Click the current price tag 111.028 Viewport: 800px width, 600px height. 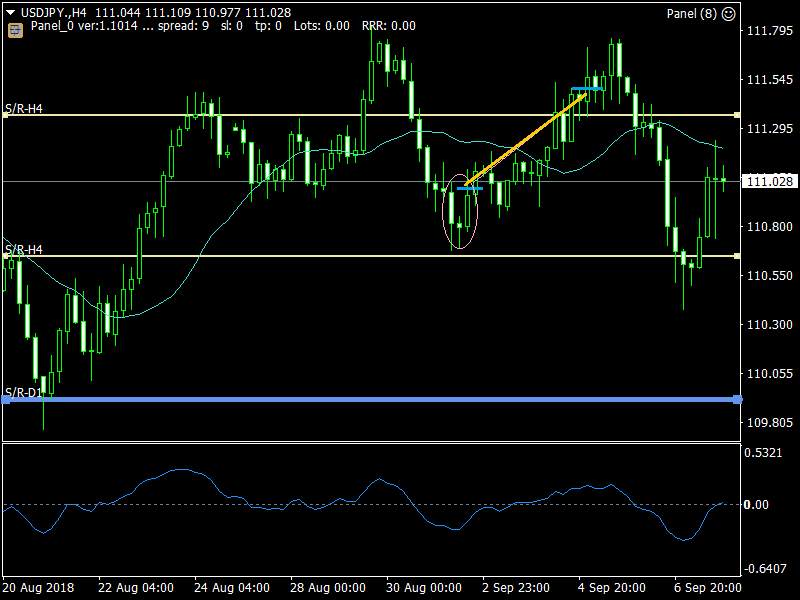coord(770,181)
